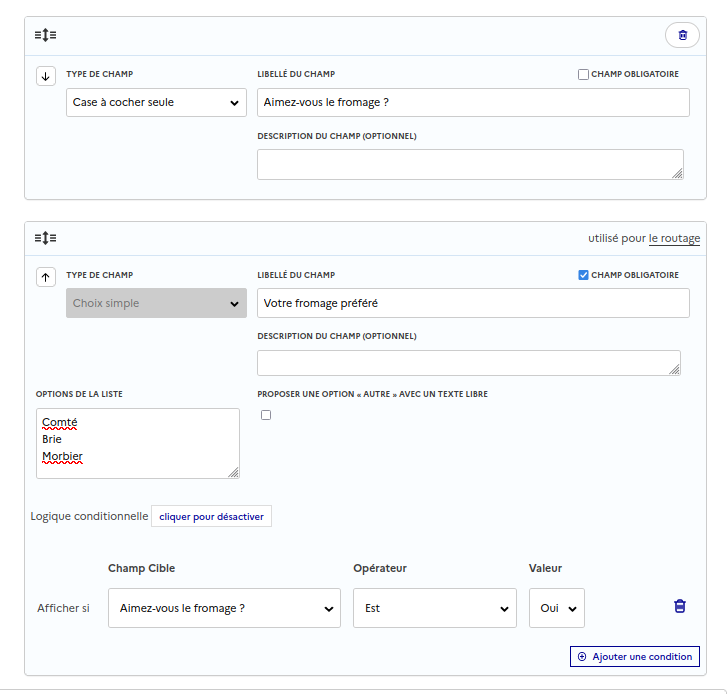Uncheck Champ obligatoire for Votre fromage préféré

[583, 275]
